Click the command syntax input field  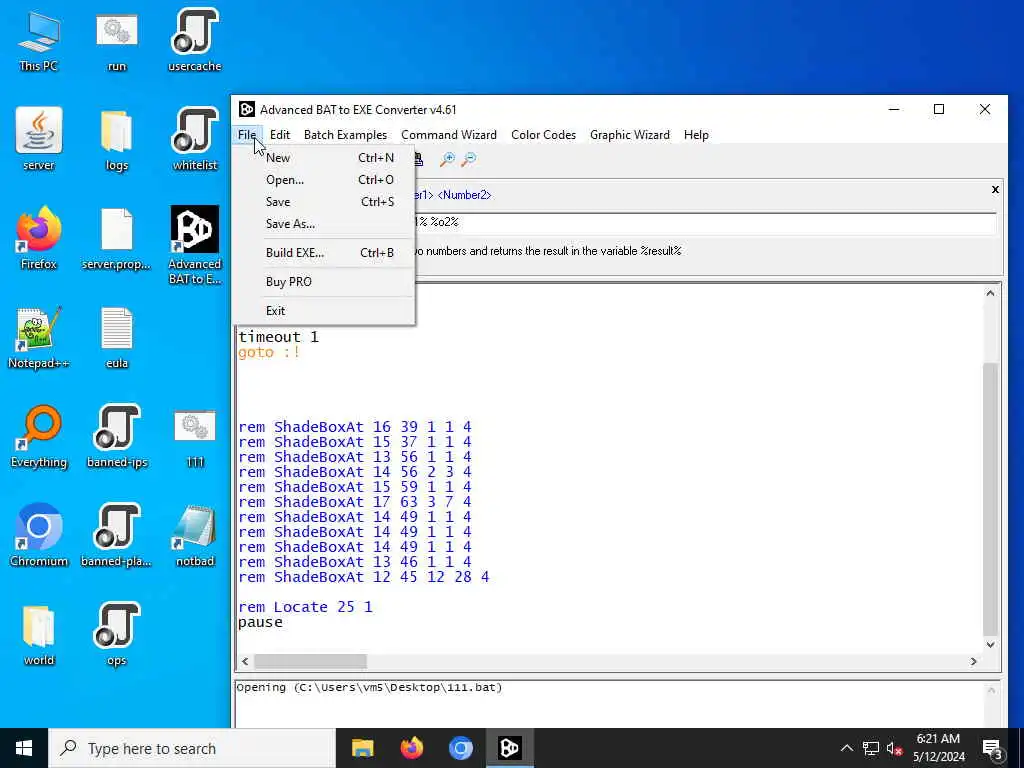[x=705, y=223]
